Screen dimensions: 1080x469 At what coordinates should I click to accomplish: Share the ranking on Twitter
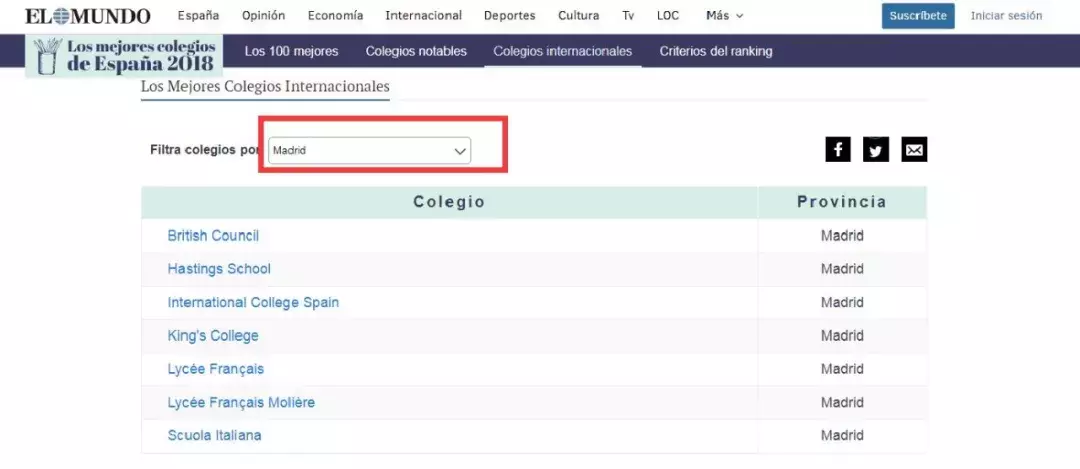[875, 149]
